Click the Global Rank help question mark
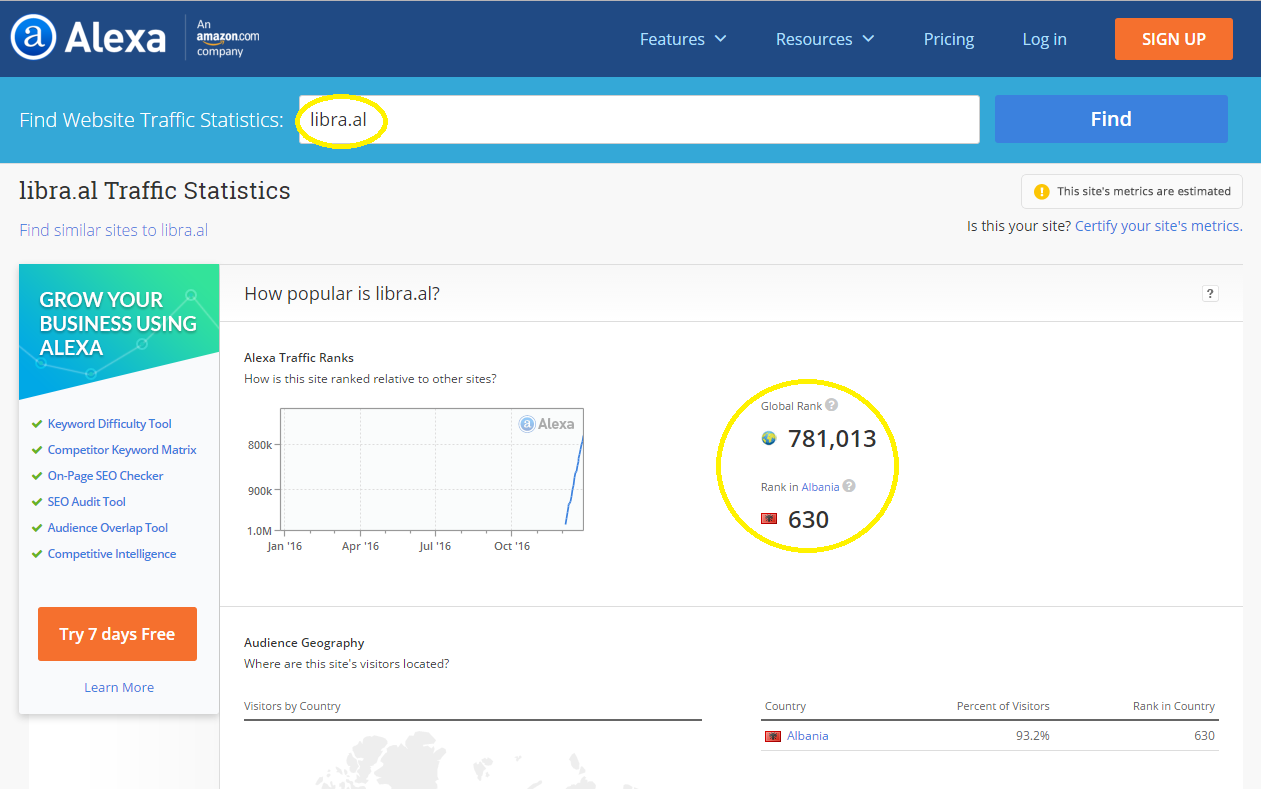Screen dimensions: 1261x789 pyautogui.click(x=831, y=405)
